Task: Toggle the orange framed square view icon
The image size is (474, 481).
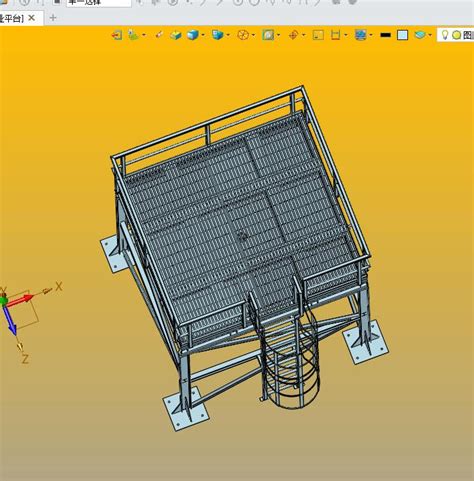Action: tap(318, 35)
